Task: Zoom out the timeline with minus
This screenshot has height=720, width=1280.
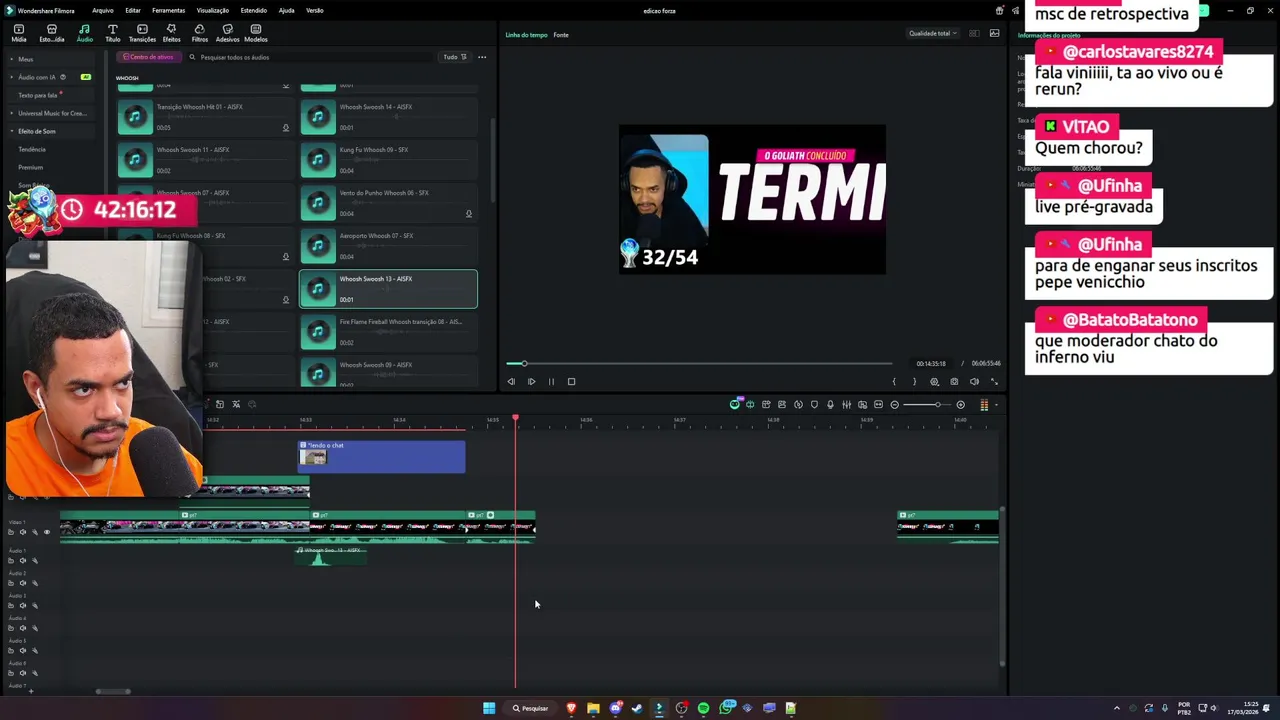Action: click(x=894, y=404)
